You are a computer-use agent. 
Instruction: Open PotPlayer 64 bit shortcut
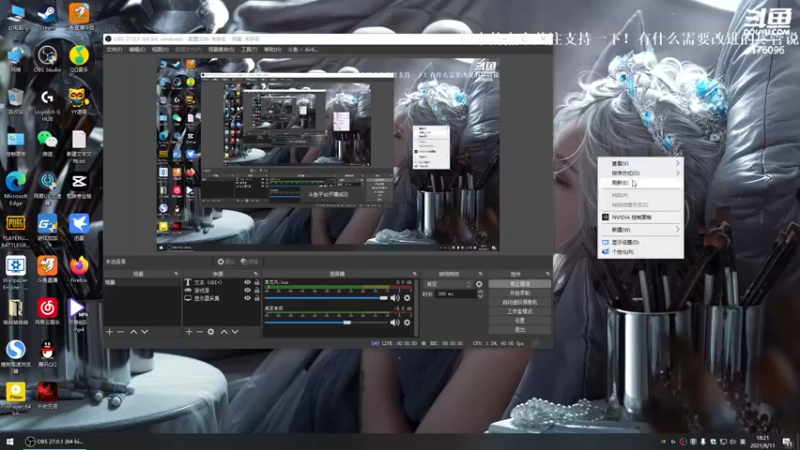click(15, 399)
